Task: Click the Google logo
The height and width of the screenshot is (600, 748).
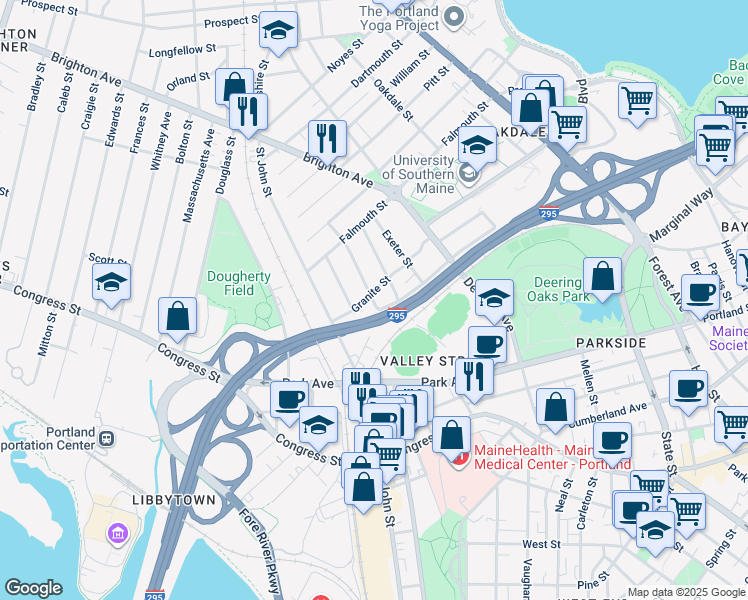Action: tap(33, 588)
